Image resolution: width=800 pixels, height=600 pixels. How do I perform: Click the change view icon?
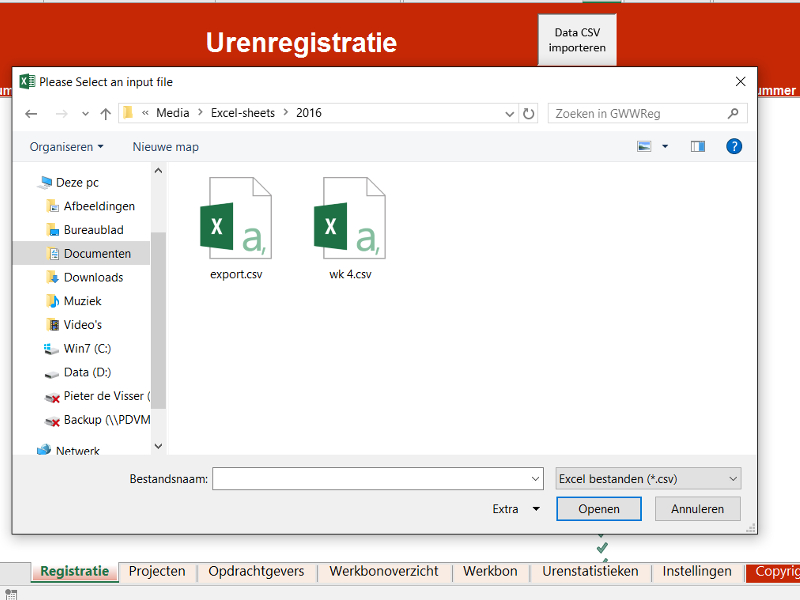click(x=644, y=147)
